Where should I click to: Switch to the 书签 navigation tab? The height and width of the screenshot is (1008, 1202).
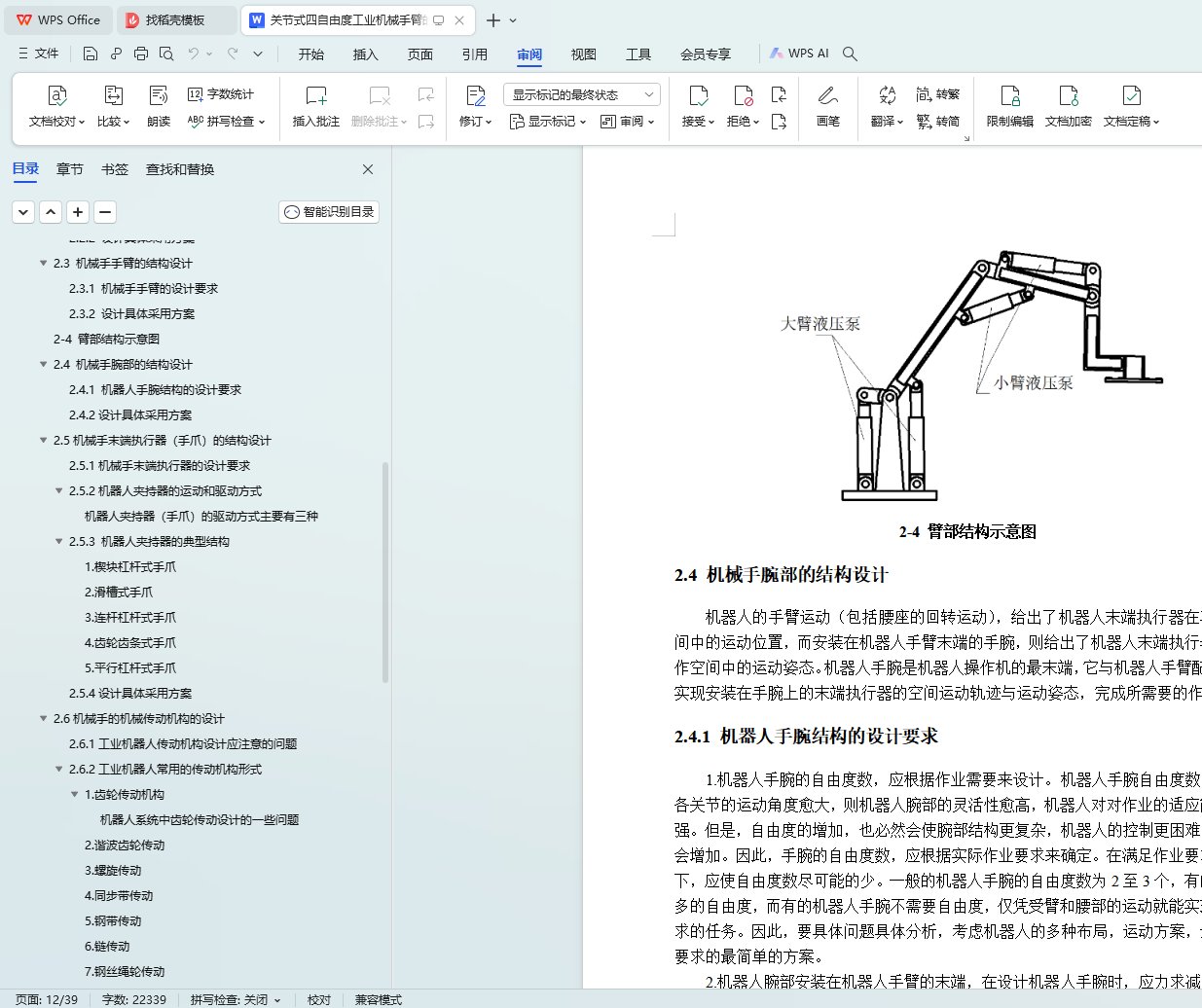[x=115, y=169]
